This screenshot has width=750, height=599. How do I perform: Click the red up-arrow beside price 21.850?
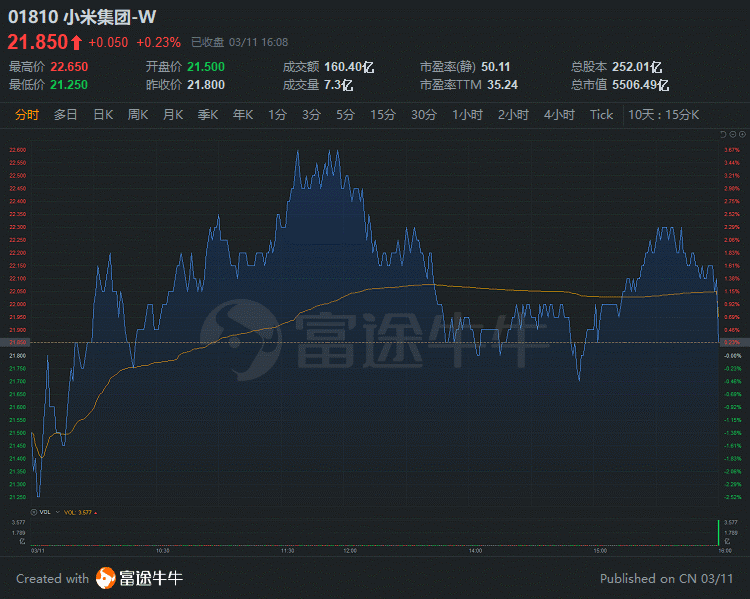[x=76, y=42]
